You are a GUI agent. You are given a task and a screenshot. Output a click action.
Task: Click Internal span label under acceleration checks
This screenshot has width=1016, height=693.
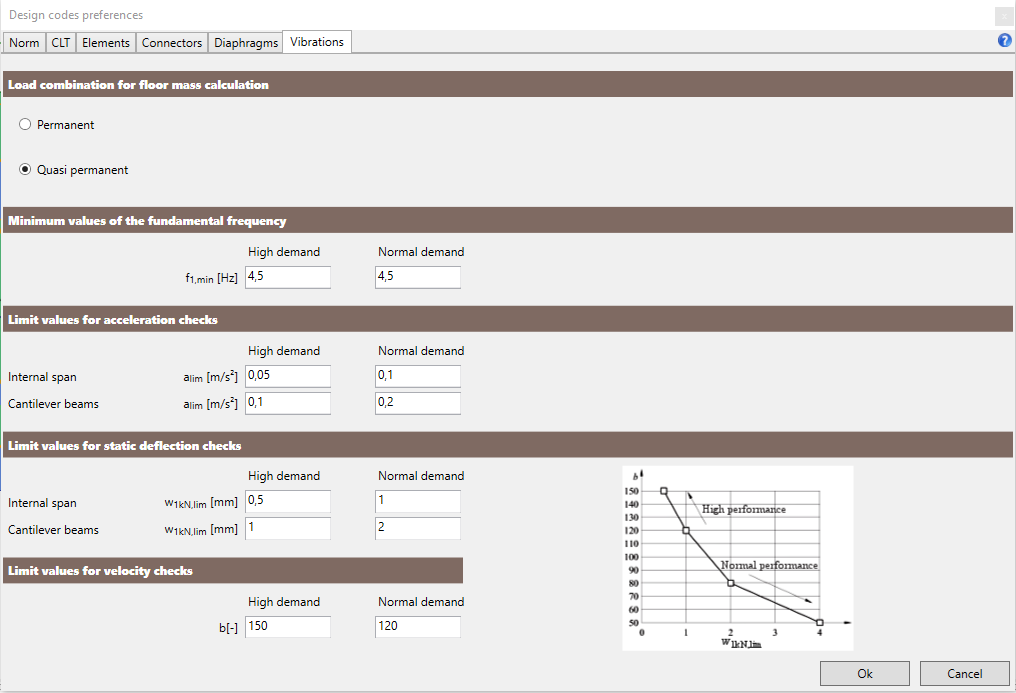click(x=42, y=377)
